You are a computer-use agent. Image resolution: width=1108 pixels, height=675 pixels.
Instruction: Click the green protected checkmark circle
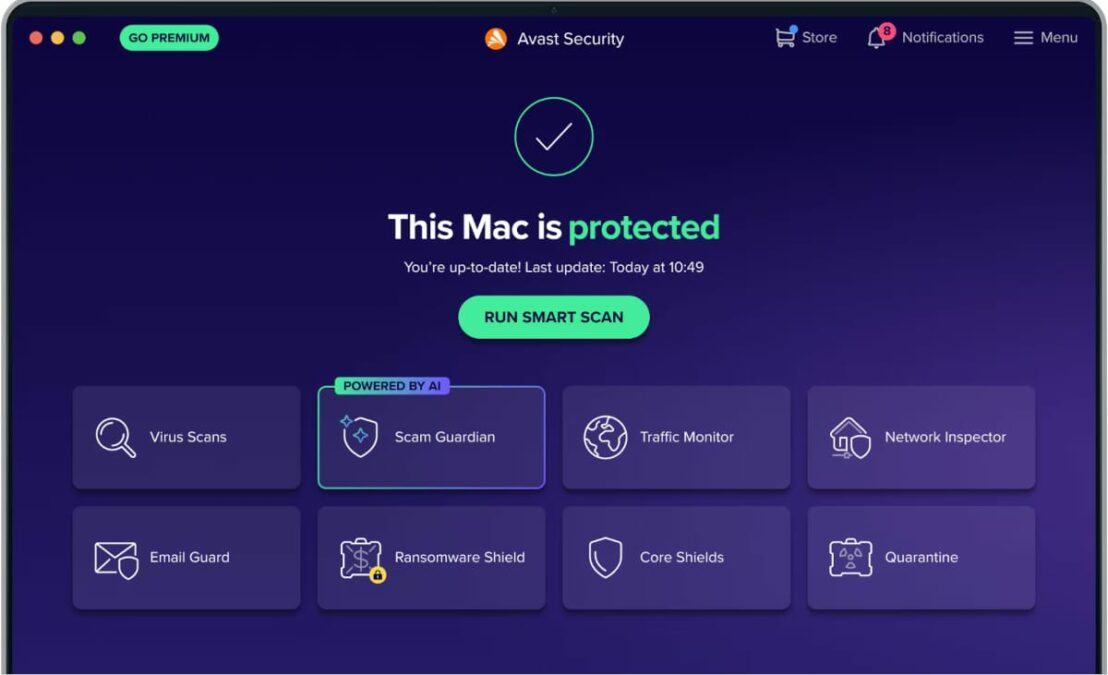(553, 136)
